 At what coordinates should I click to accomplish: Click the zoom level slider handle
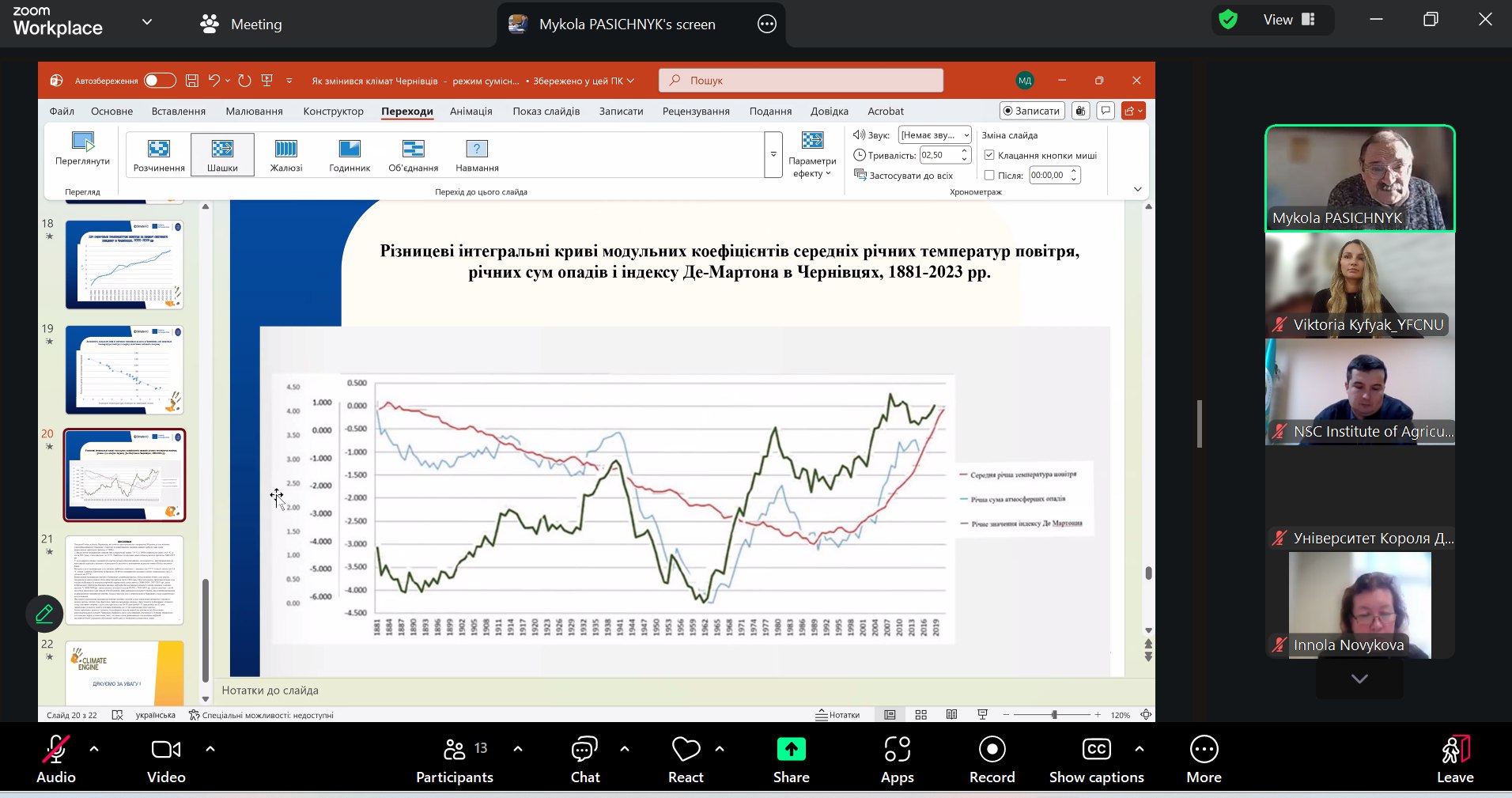(x=1054, y=715)
